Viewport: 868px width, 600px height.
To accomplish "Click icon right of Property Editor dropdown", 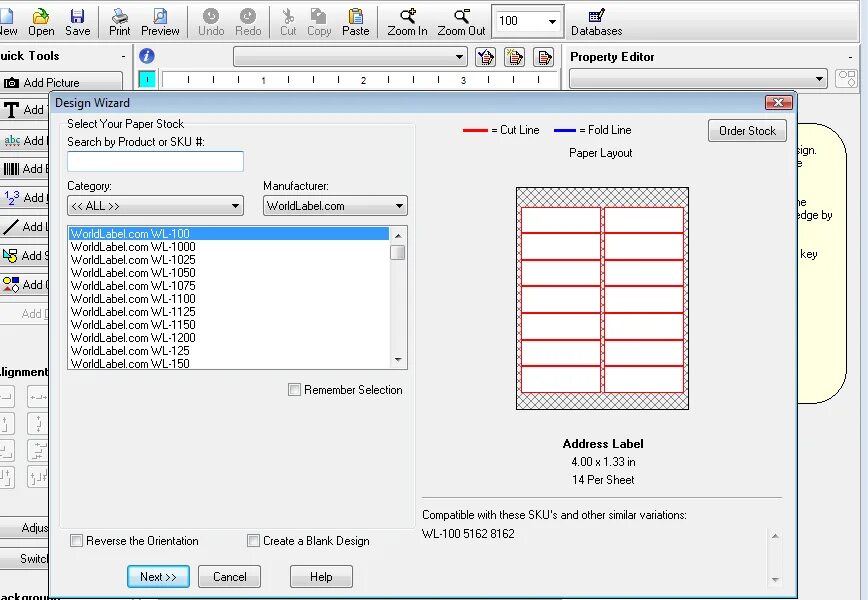I will pyautogui.click(x=846, y=79).
